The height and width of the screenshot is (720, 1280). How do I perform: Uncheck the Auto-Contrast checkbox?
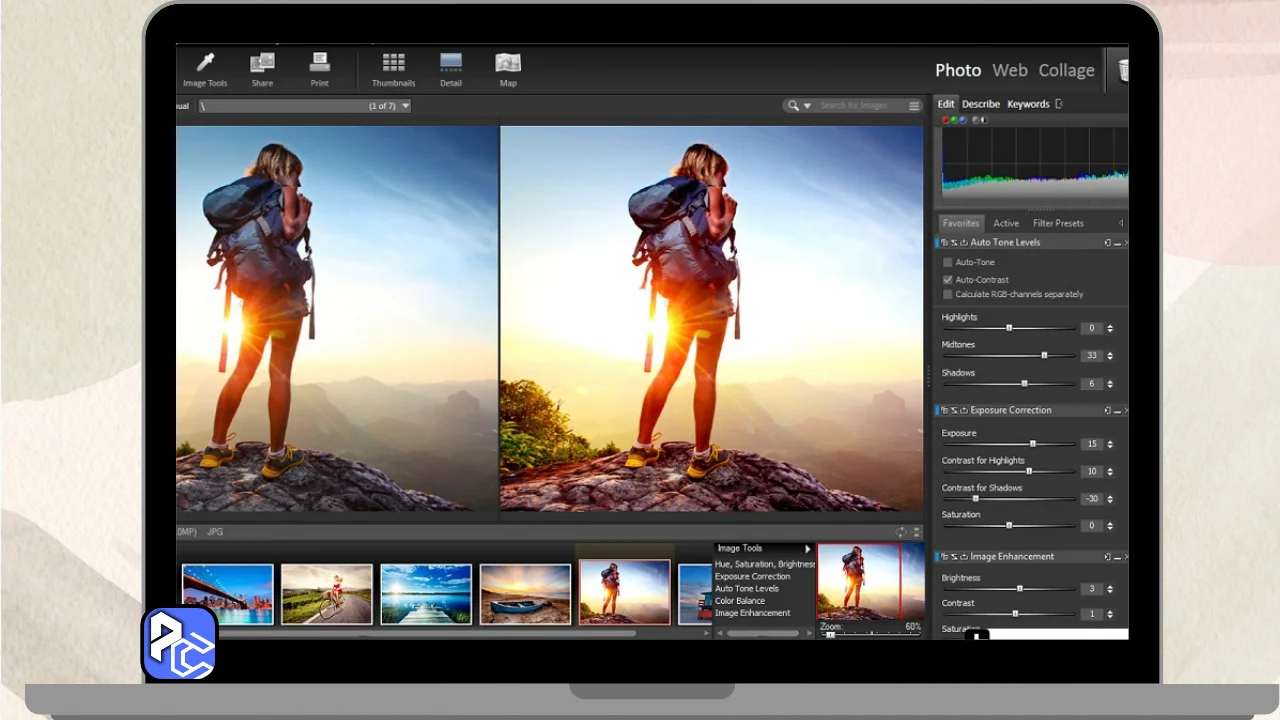(x=948, y=280)
